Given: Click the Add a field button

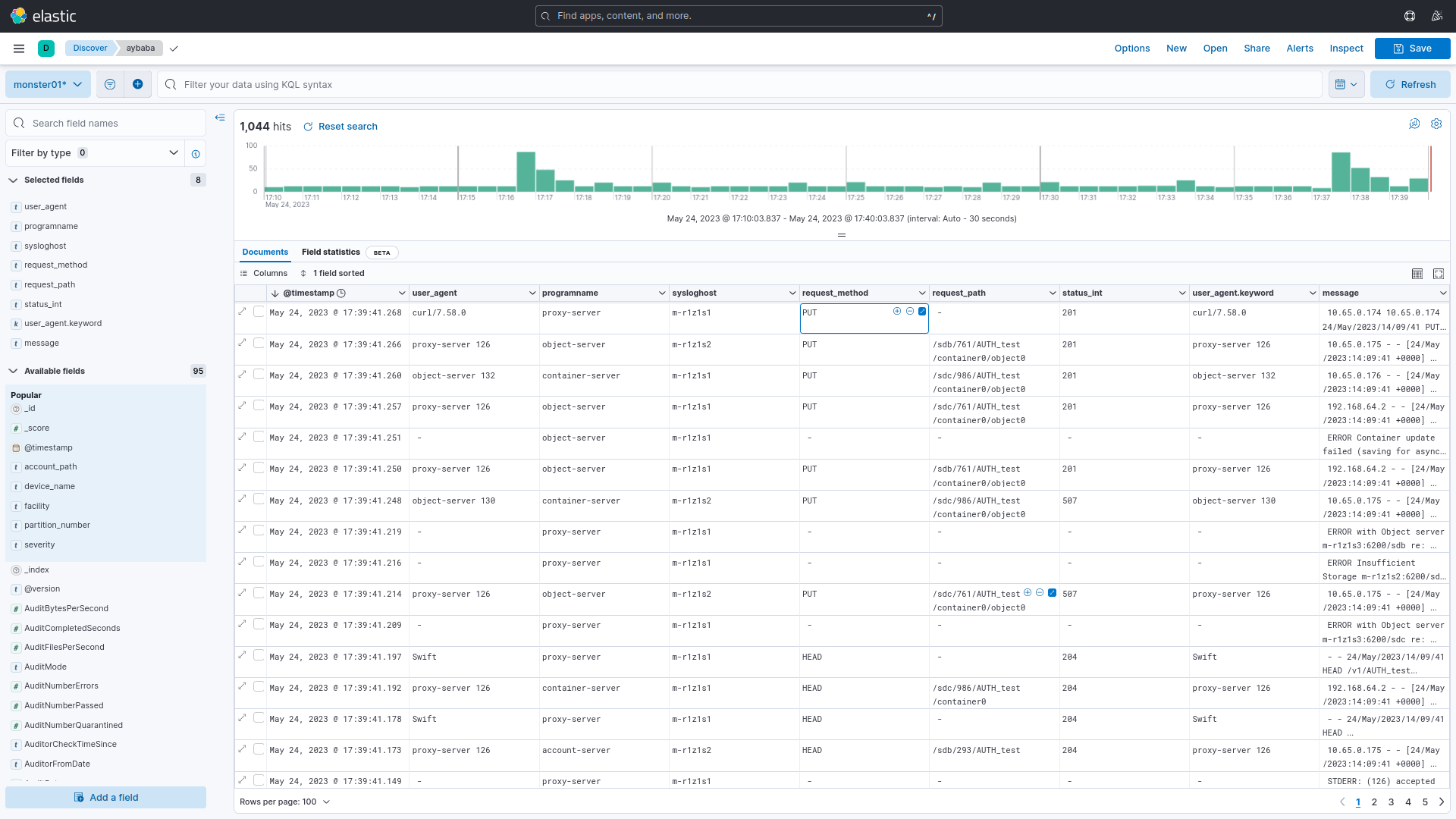Looking at the screenshot, I should (106, 797).
